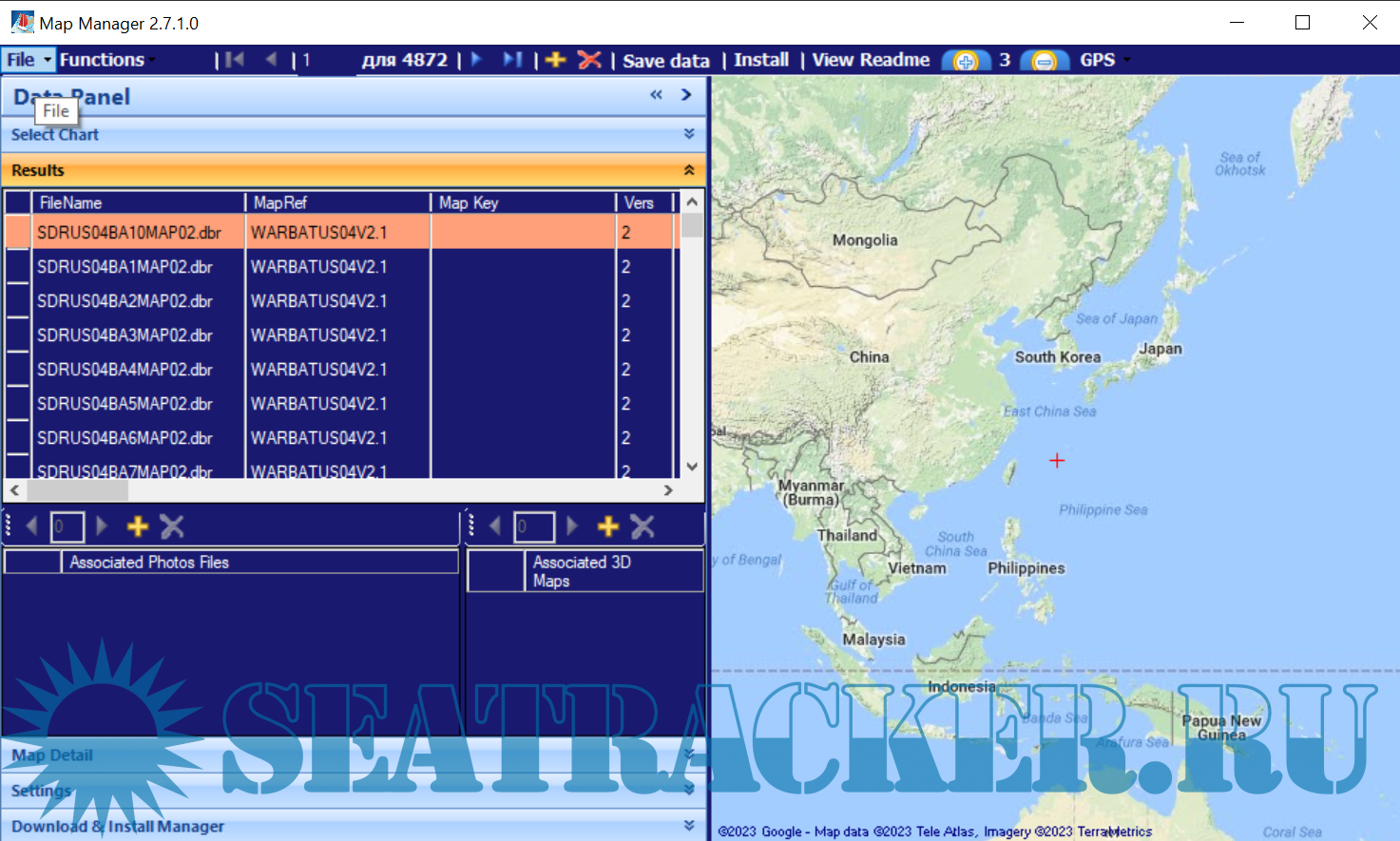Zoom in map with plus magnifier button

tap(966, 61)
